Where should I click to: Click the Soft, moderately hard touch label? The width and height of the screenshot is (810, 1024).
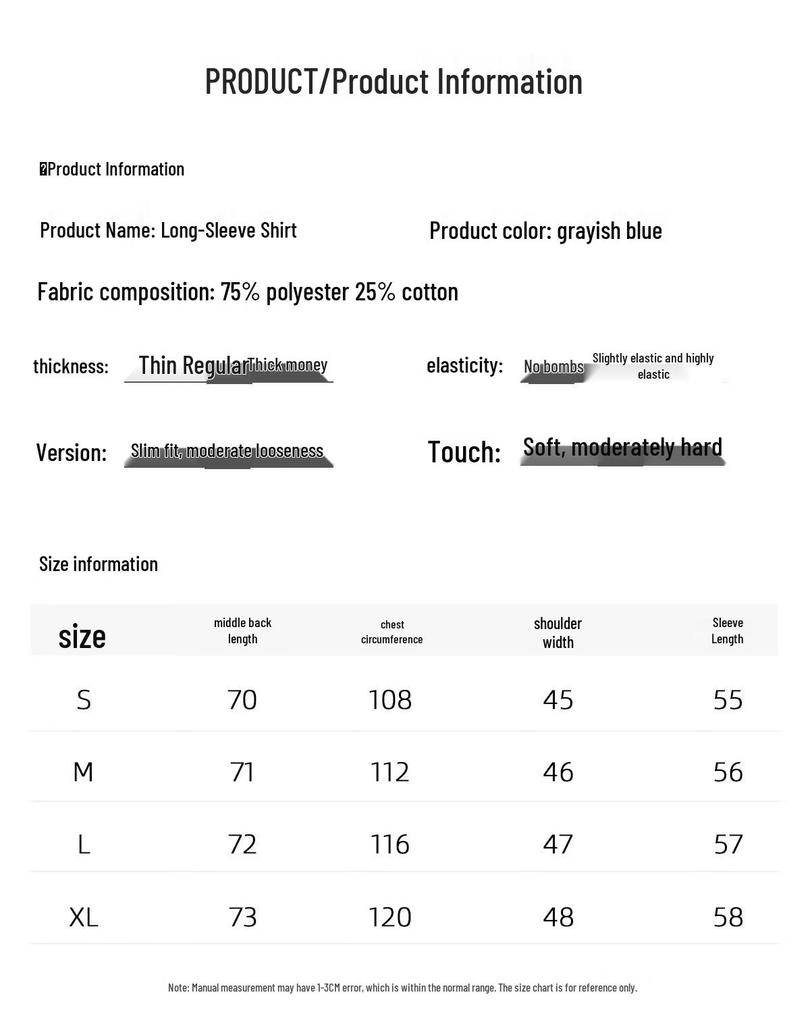pos(623,447)
